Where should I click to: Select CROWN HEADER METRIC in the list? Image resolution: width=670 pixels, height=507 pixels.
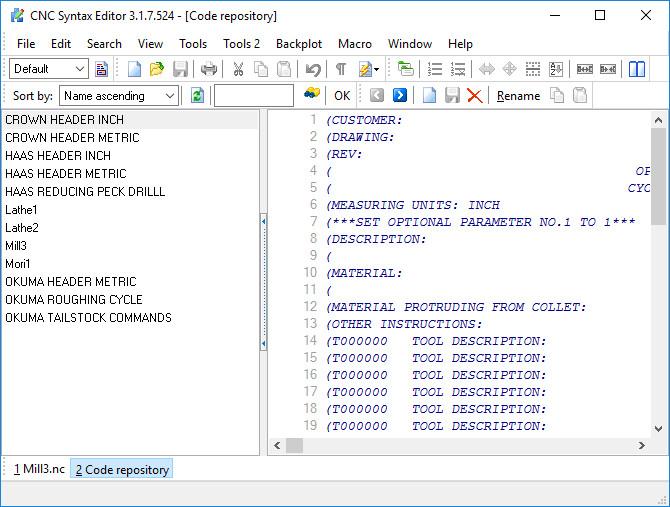131,138
